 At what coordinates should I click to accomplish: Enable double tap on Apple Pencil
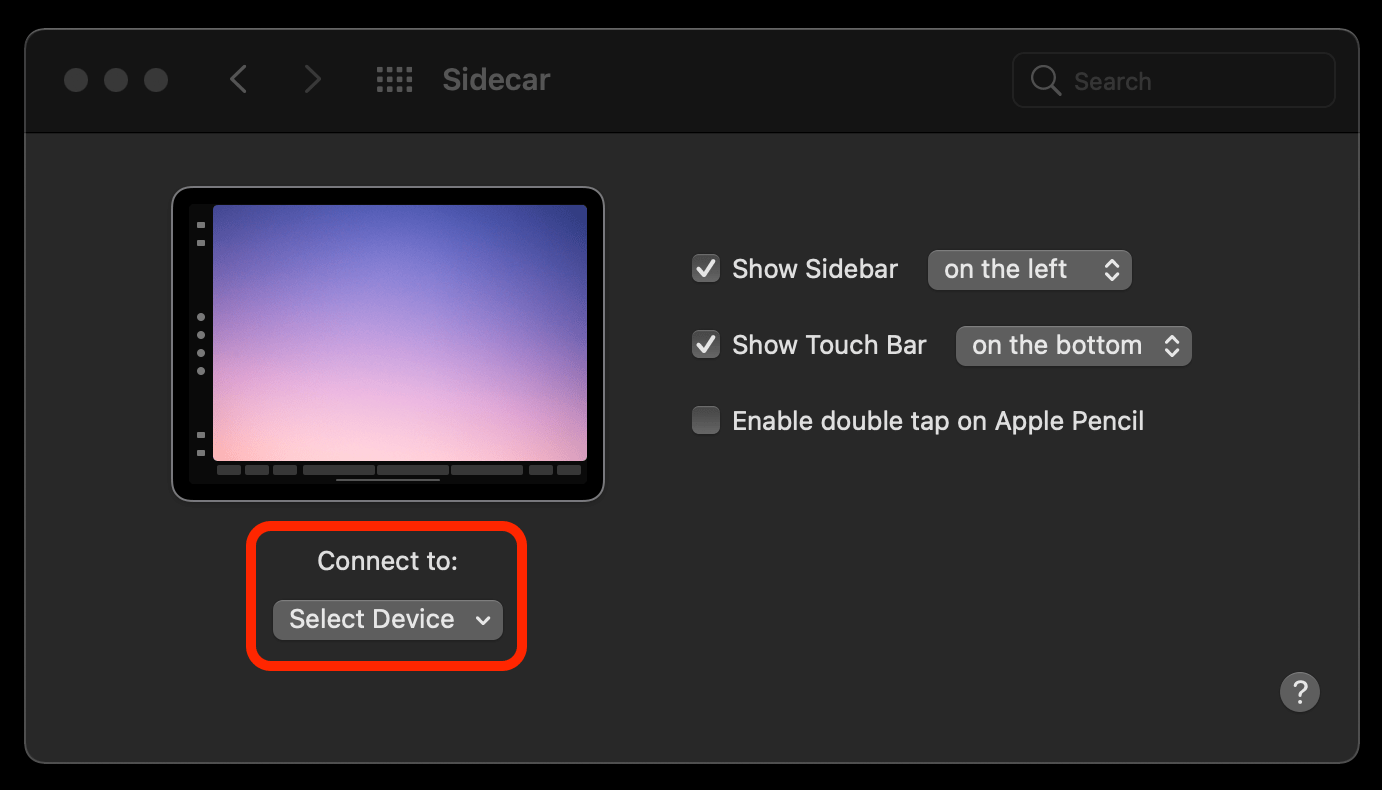click(706, 421)
